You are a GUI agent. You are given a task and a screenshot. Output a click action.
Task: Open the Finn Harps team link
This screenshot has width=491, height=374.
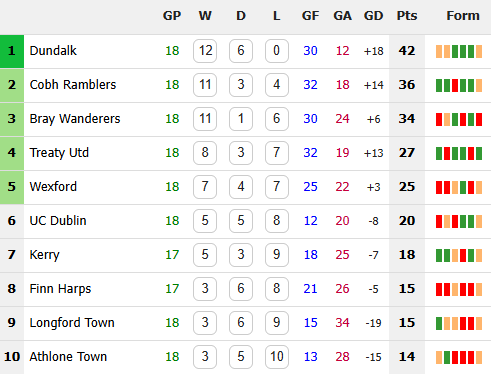point(60,289)
